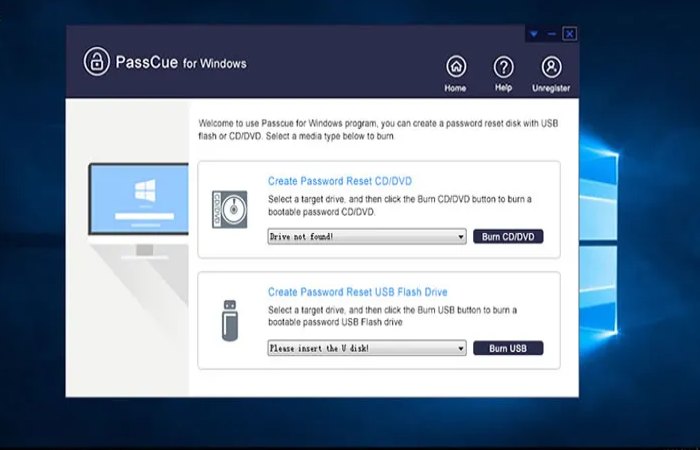Minimize the PassCue window
Screen dimensions: 700x450
(552, 34)
